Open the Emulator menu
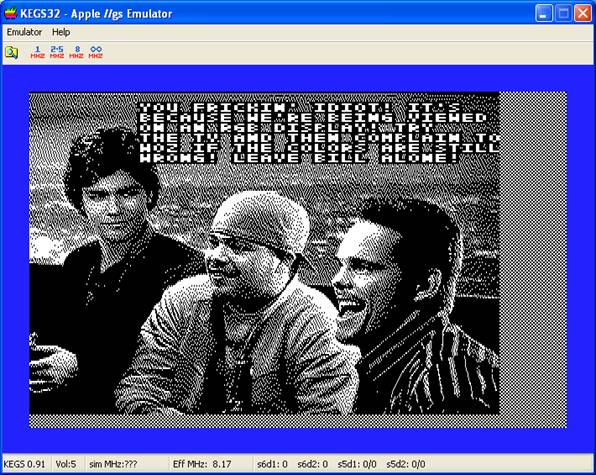 [x=24, y=32]
